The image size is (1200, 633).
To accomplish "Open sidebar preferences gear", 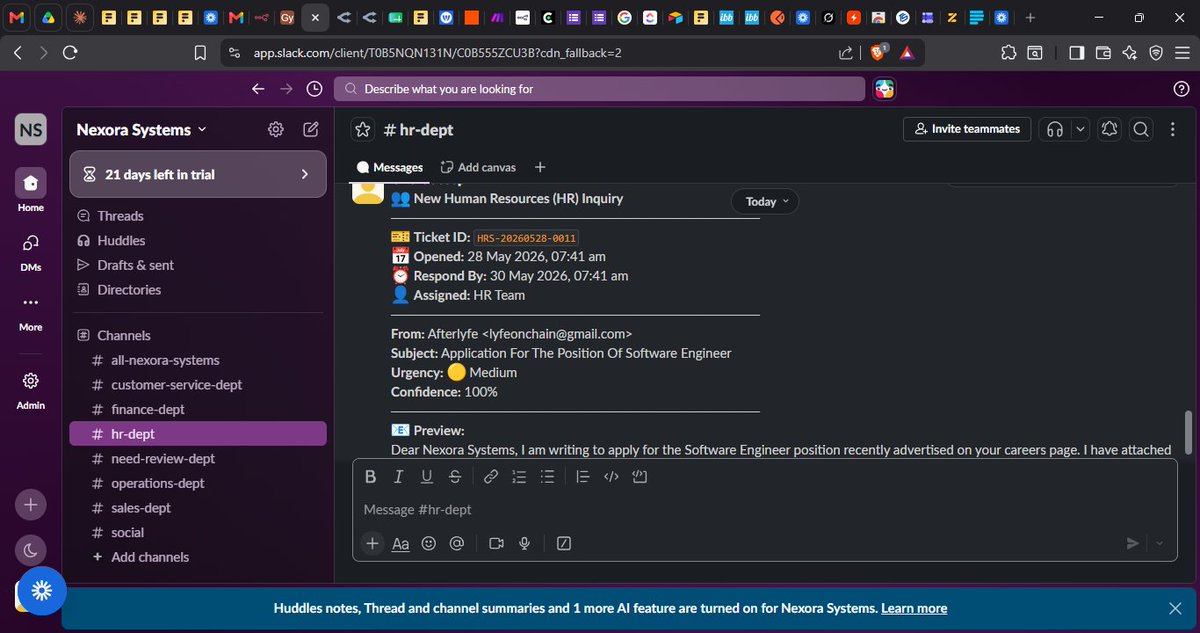I will point(276,129).
